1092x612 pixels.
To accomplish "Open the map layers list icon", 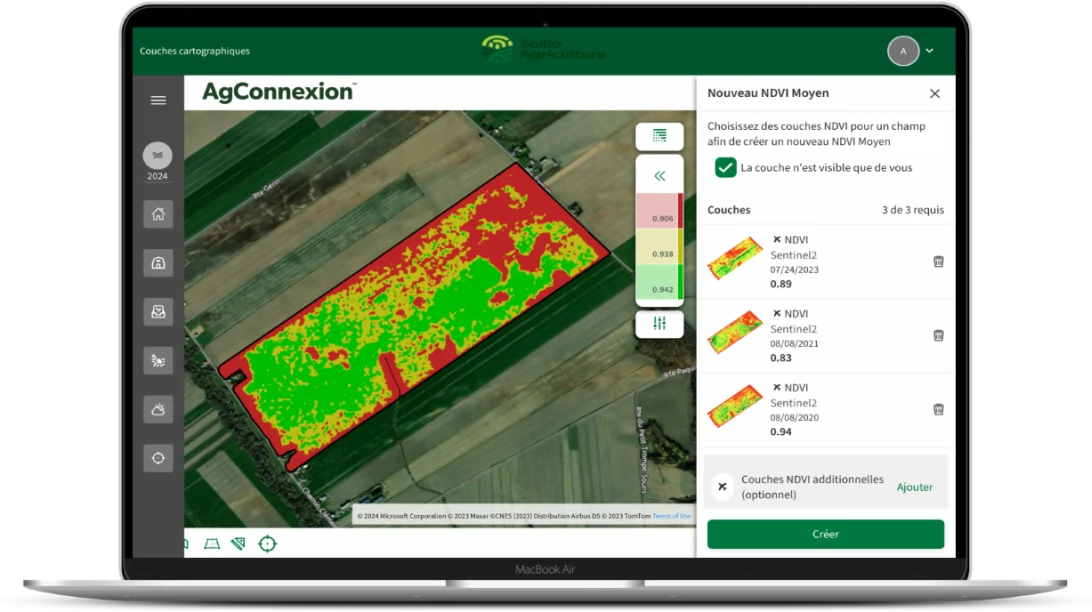I will (660, 136).
